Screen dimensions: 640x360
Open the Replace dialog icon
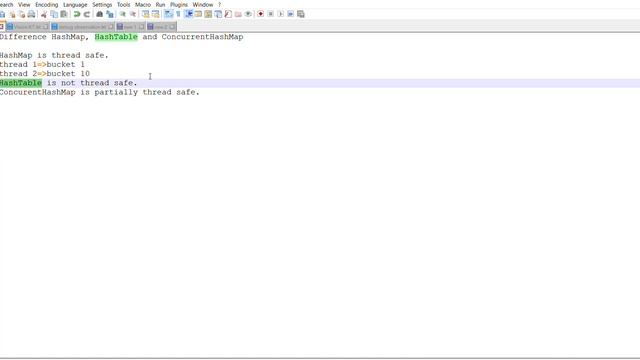(x=110, y=14)
